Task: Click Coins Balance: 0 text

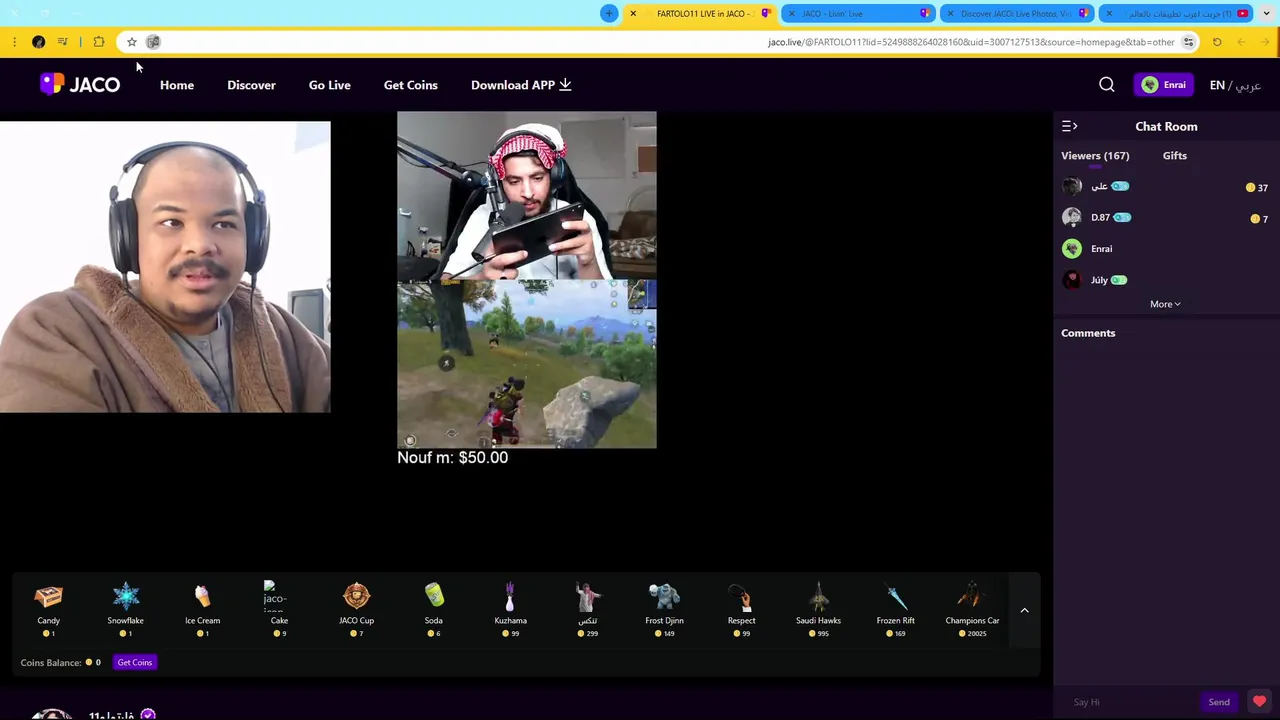Action: (60, 662)
